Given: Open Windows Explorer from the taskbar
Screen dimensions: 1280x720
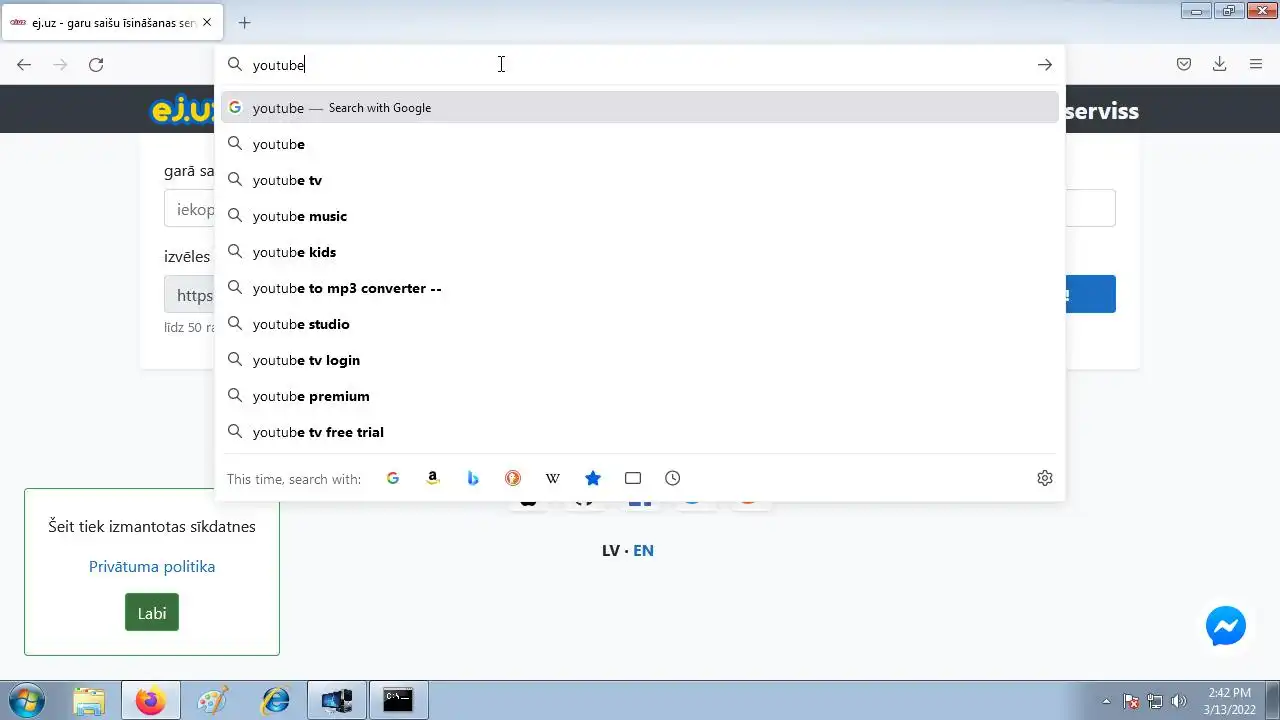Looking at the screenshot, I should point(89,701).
